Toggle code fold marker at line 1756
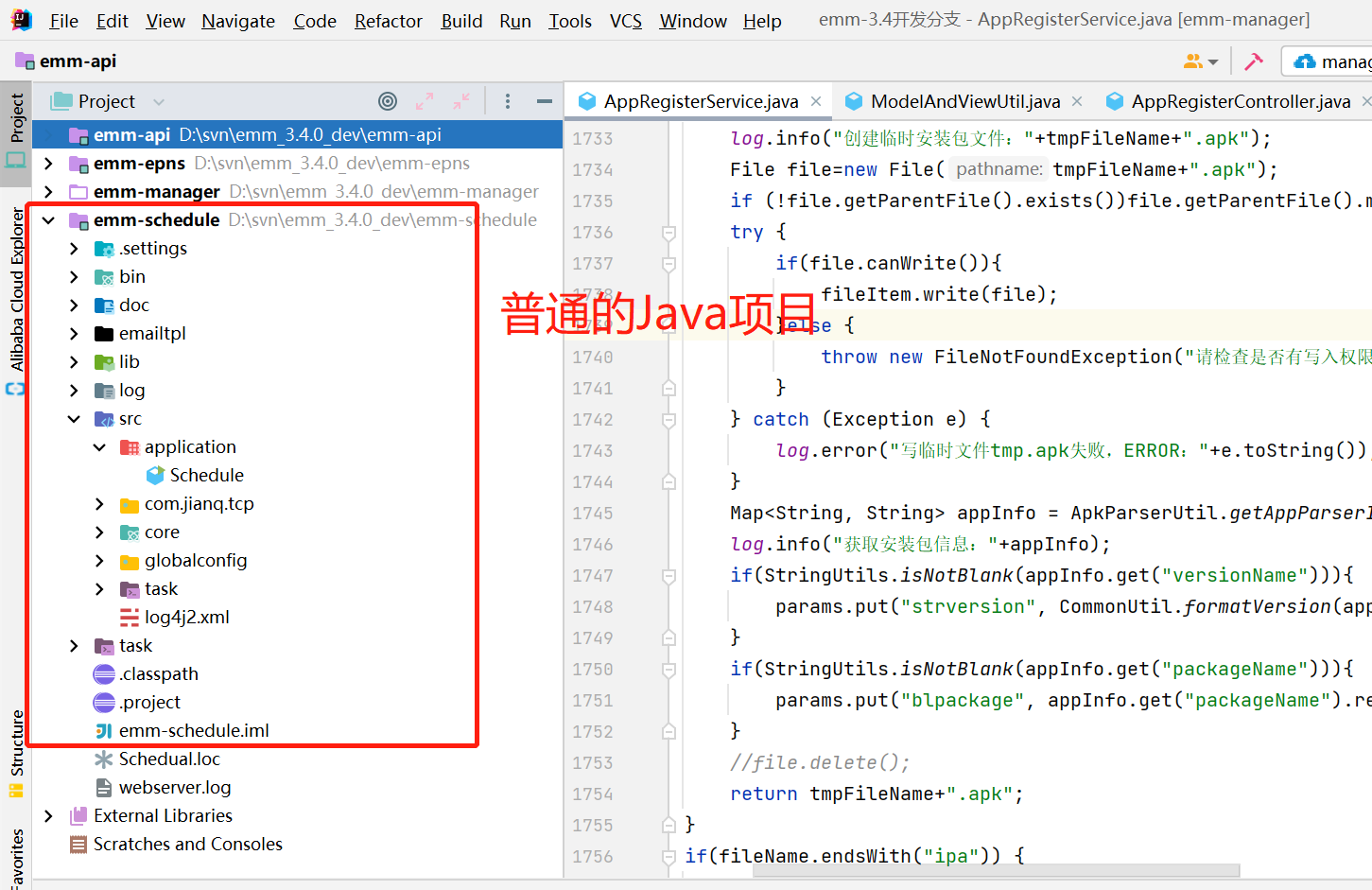 [x=669, y=857]
